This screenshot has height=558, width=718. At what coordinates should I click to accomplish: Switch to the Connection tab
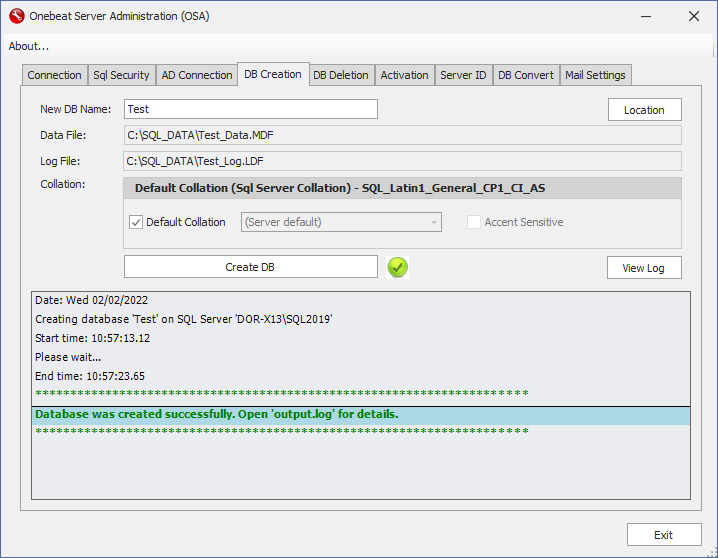click(54, 75)
